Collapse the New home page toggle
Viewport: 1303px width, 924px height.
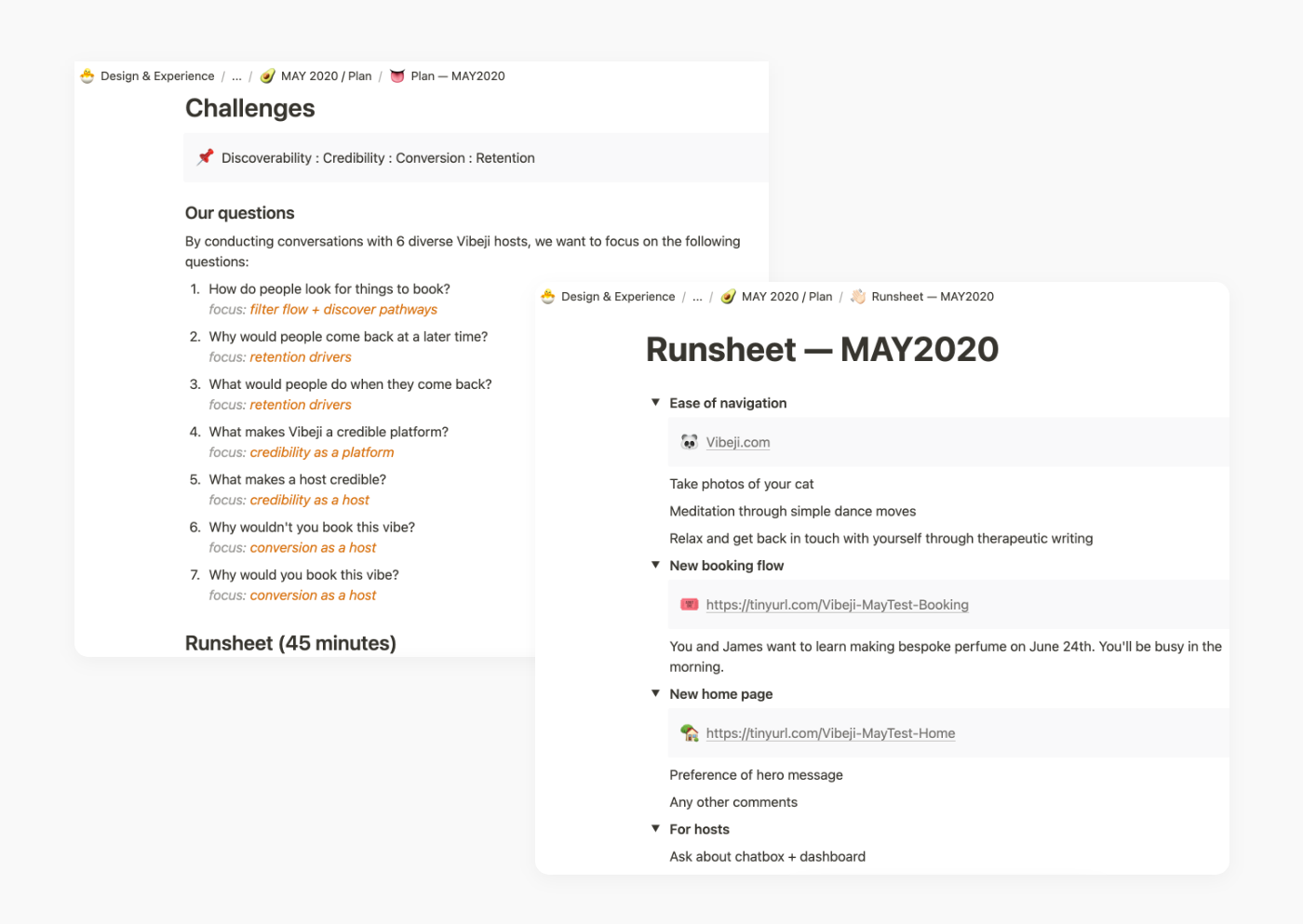point(655,693)
